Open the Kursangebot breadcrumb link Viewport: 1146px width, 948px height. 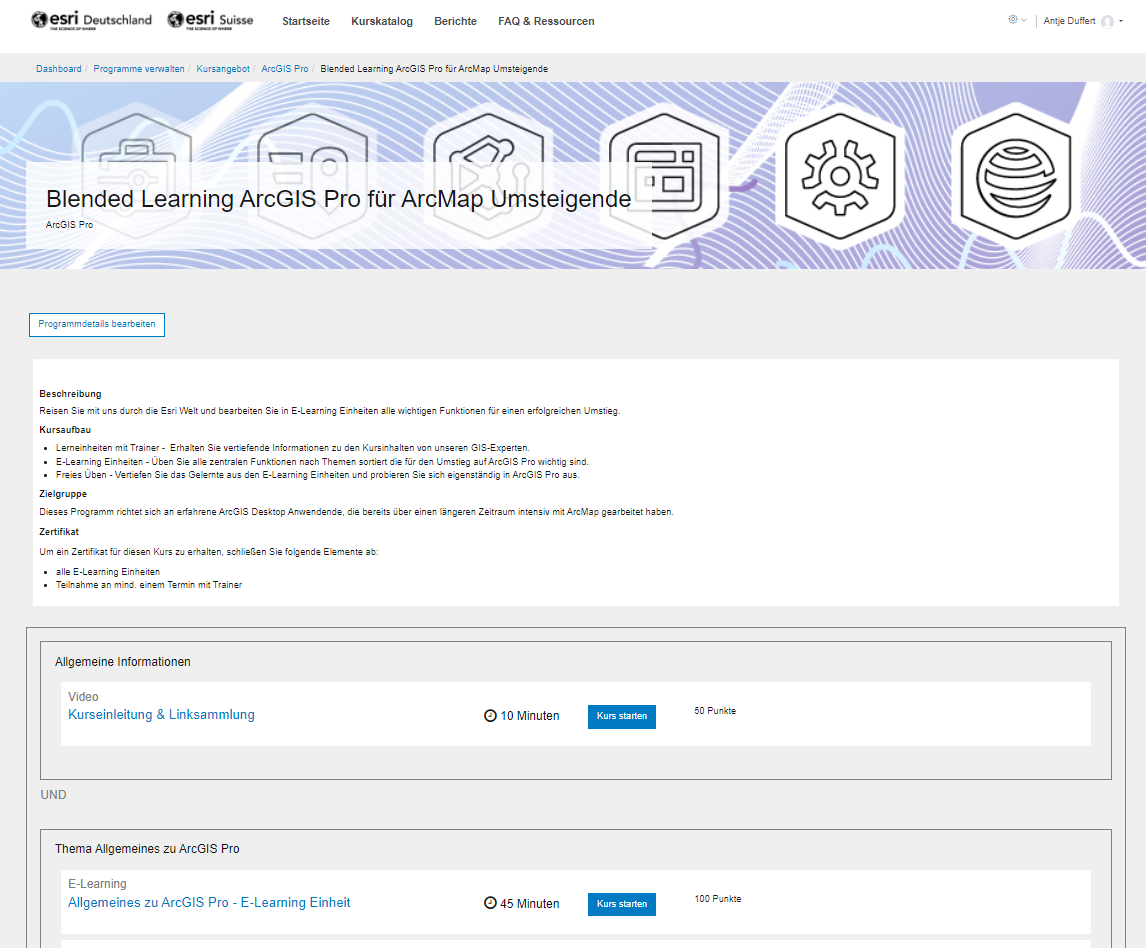click(222, 68)
